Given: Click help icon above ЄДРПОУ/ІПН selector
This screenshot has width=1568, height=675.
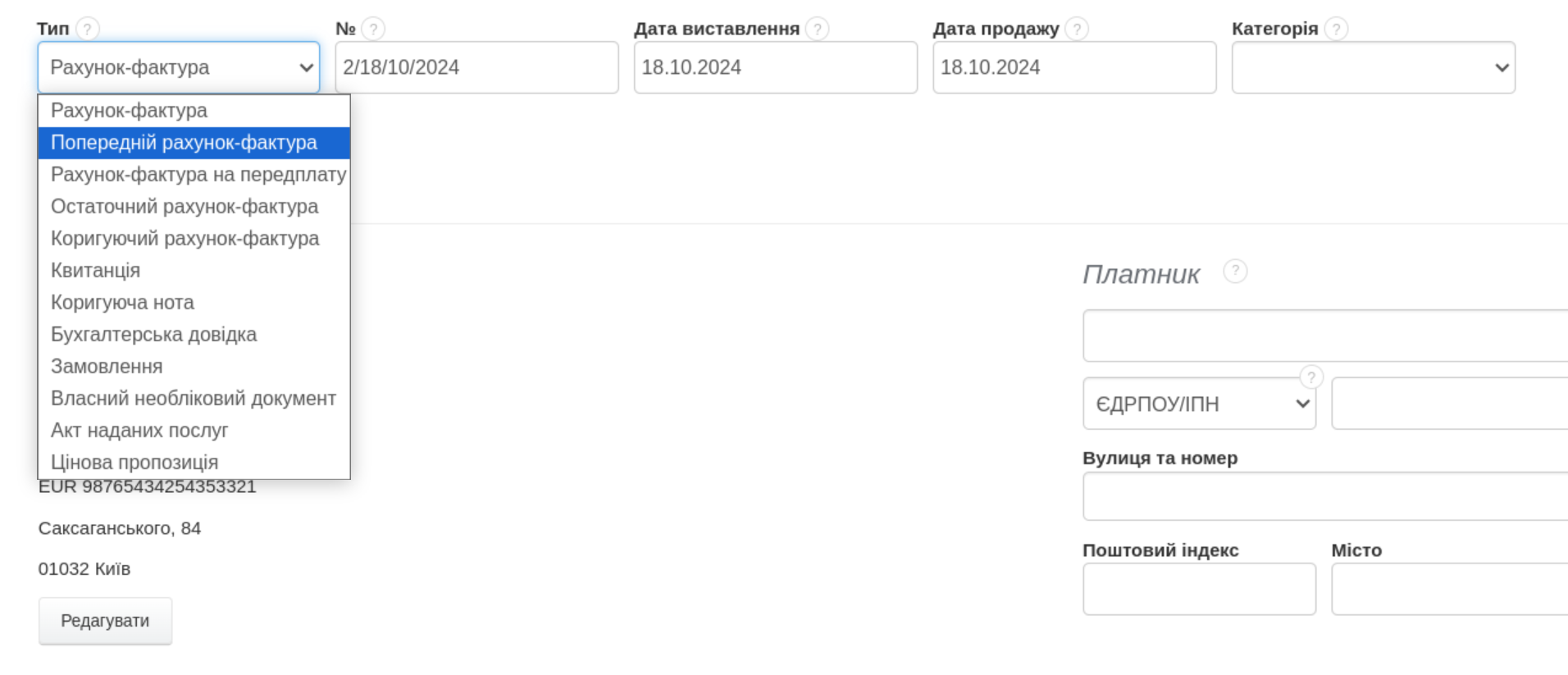Looking at the screenshot, I should click(x=1311, y=377).
